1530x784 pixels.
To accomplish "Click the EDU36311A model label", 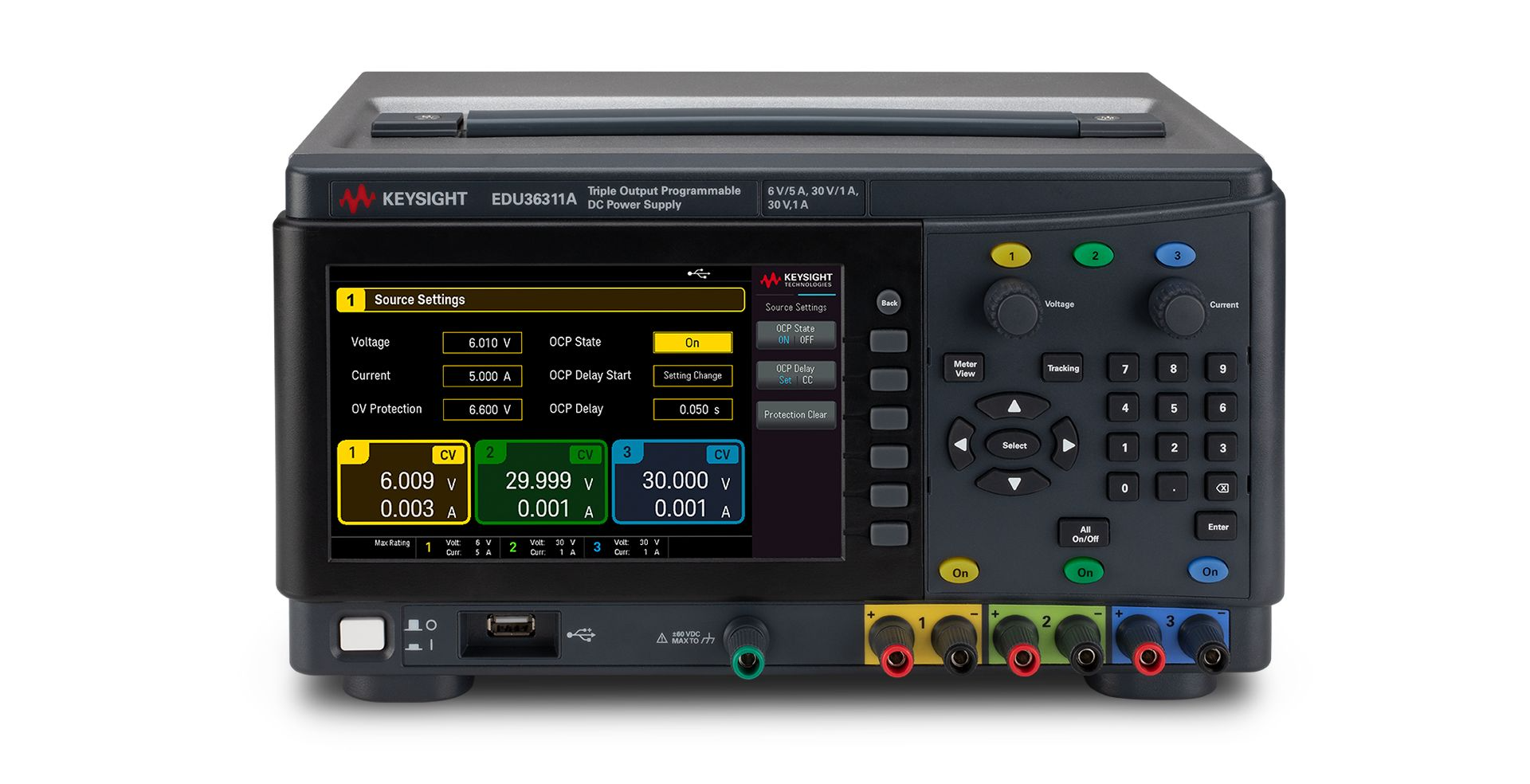I will [533, 199].
